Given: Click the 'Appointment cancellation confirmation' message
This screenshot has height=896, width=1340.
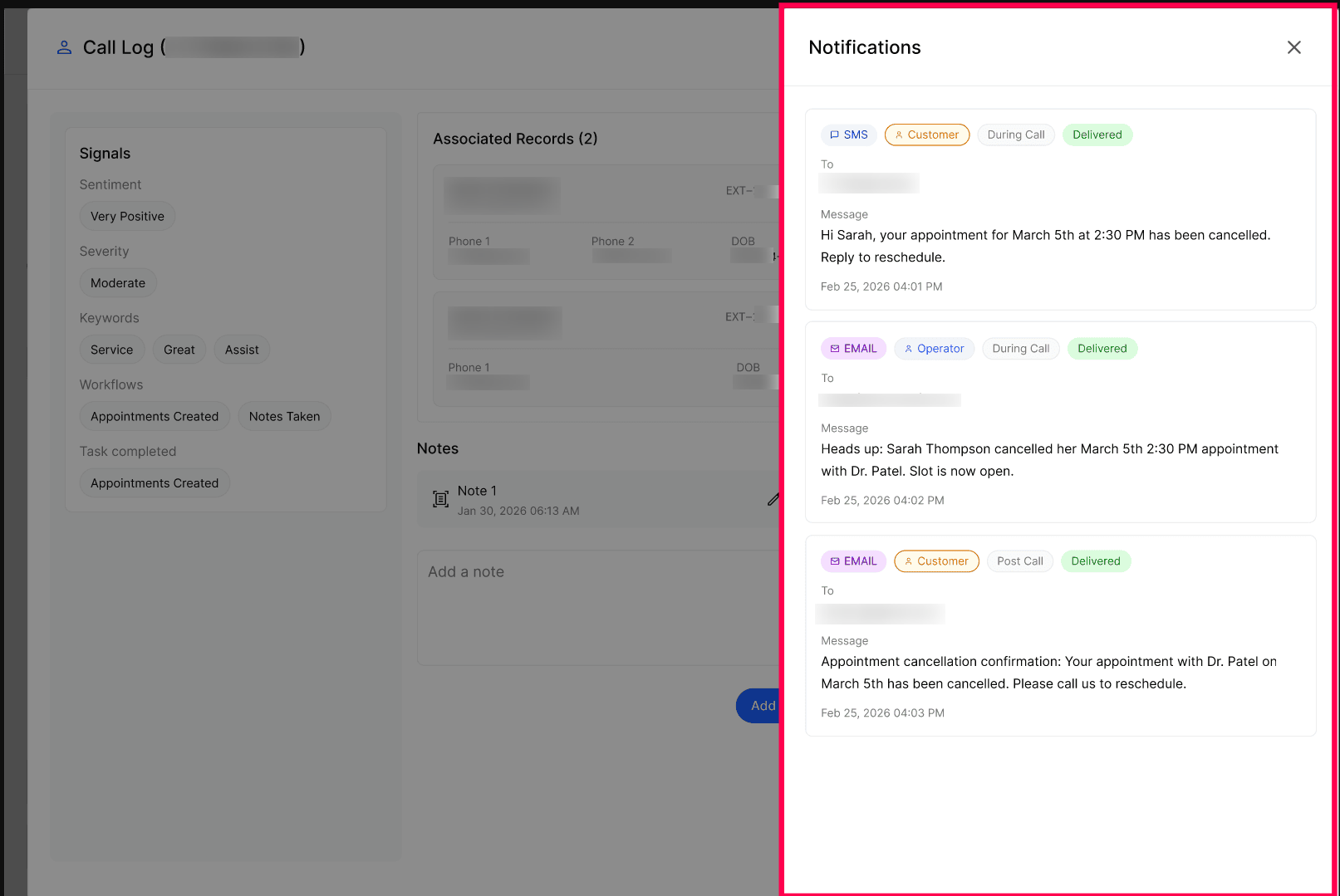Looking at the screenshot, I should click(x=1048, y=673).
